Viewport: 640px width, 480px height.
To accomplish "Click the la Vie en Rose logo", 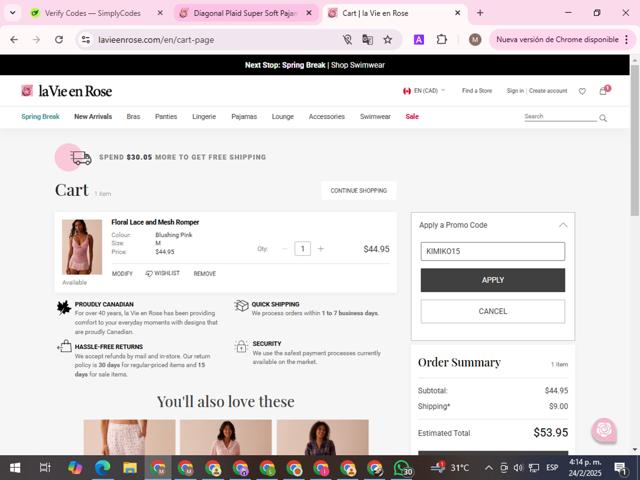I will coord(67,91).
